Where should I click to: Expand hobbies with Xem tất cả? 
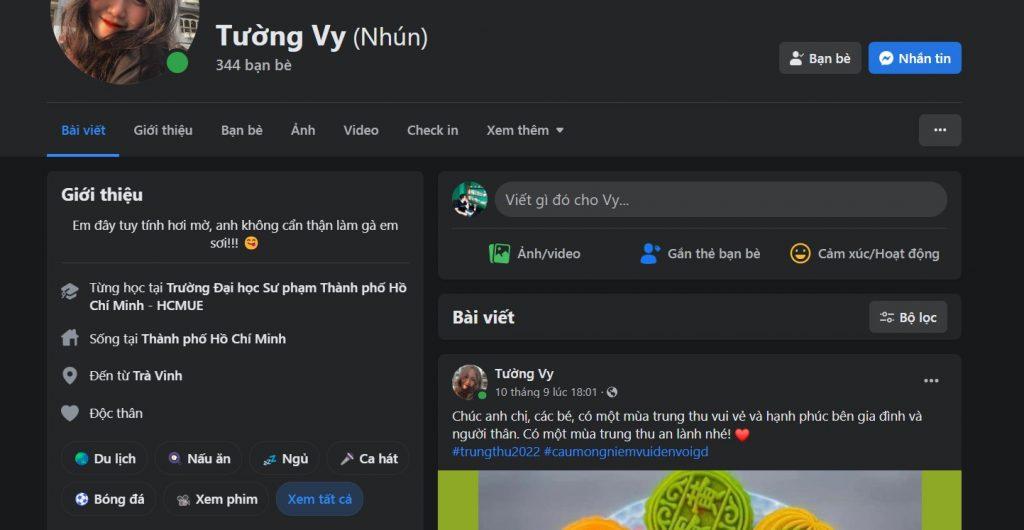tap(319, 499)
